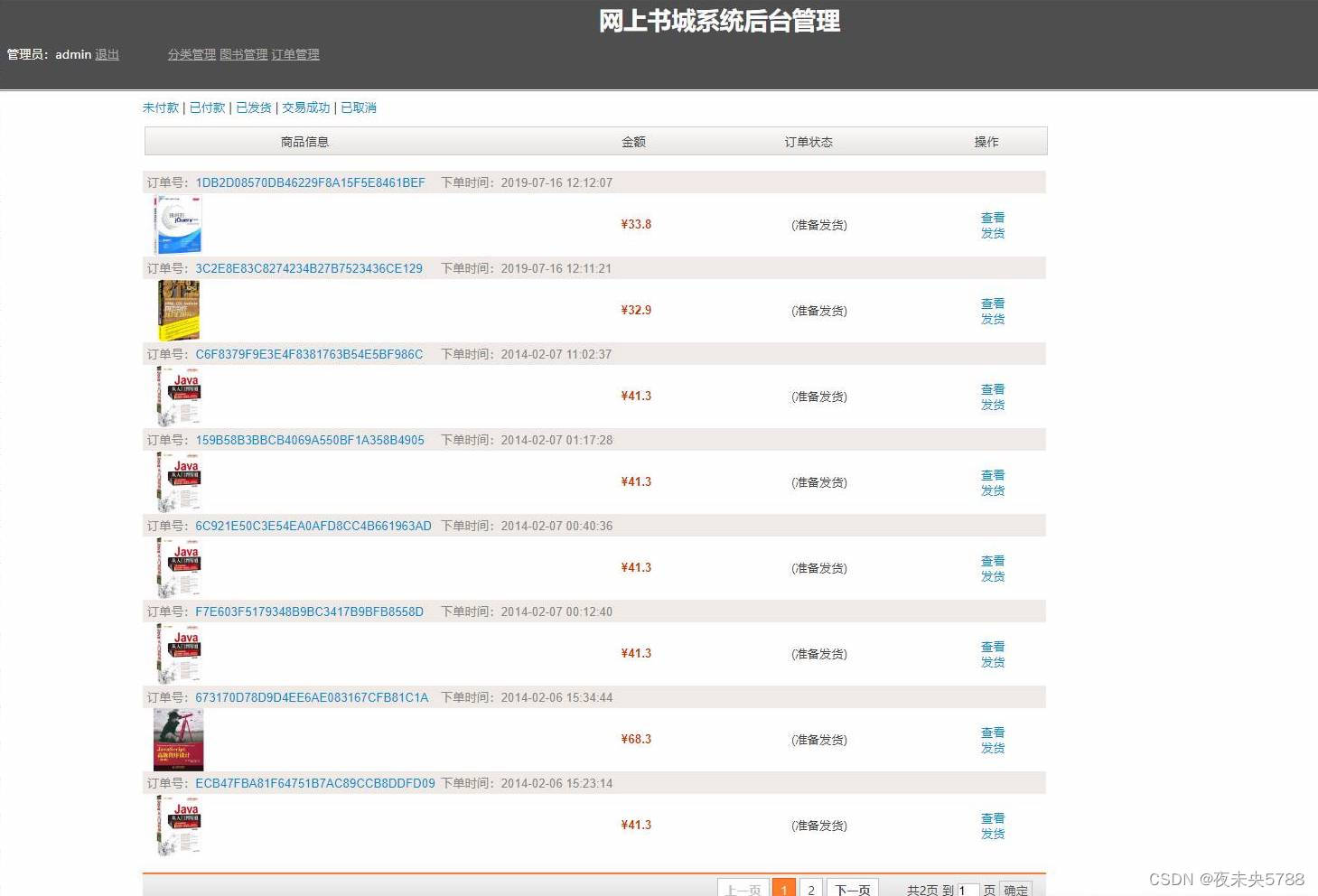Click the order time 2014-02-06 15:34:44
This screenshot has width=1318, height=896.
click(556, 697)
